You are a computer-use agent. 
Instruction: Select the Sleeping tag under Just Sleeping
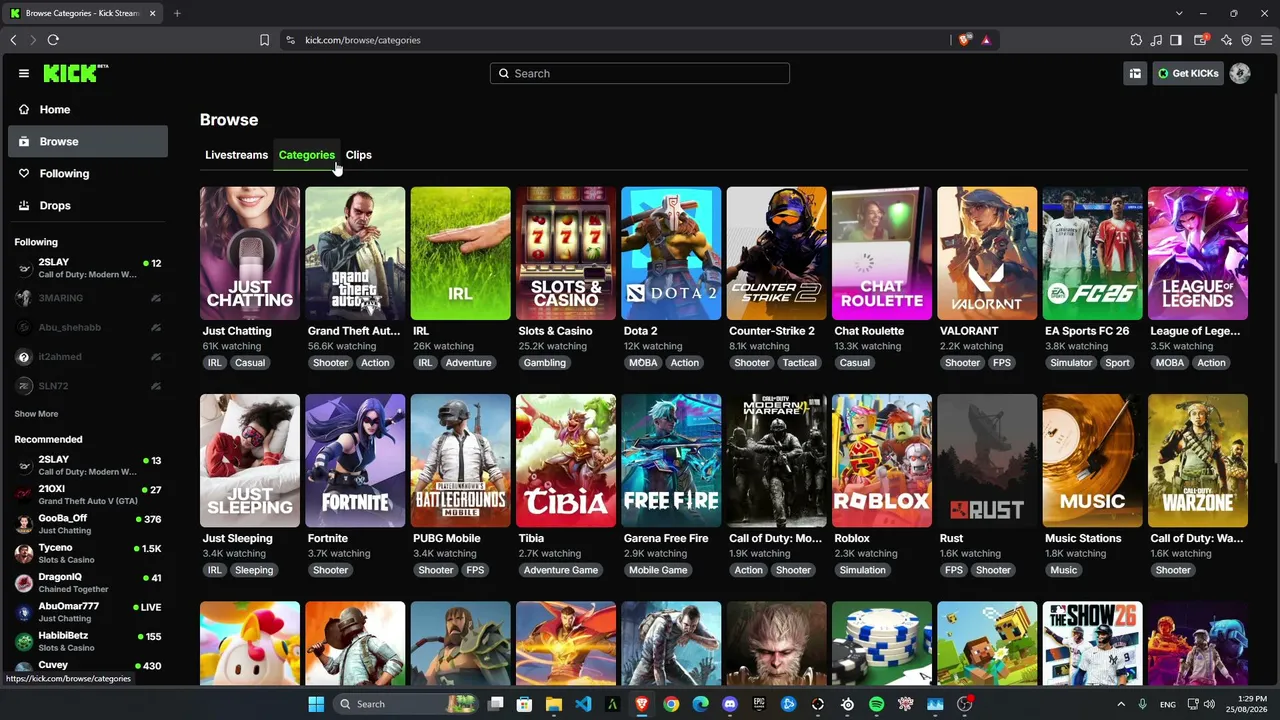(254, 570)
